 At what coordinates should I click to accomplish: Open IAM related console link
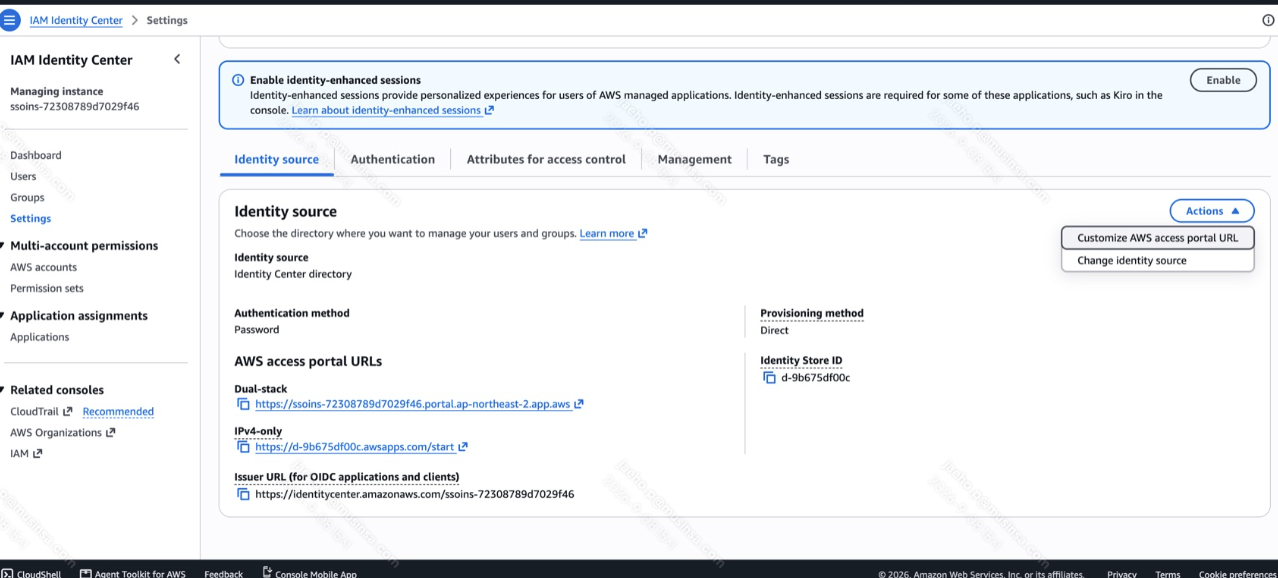tap(26, 453)
